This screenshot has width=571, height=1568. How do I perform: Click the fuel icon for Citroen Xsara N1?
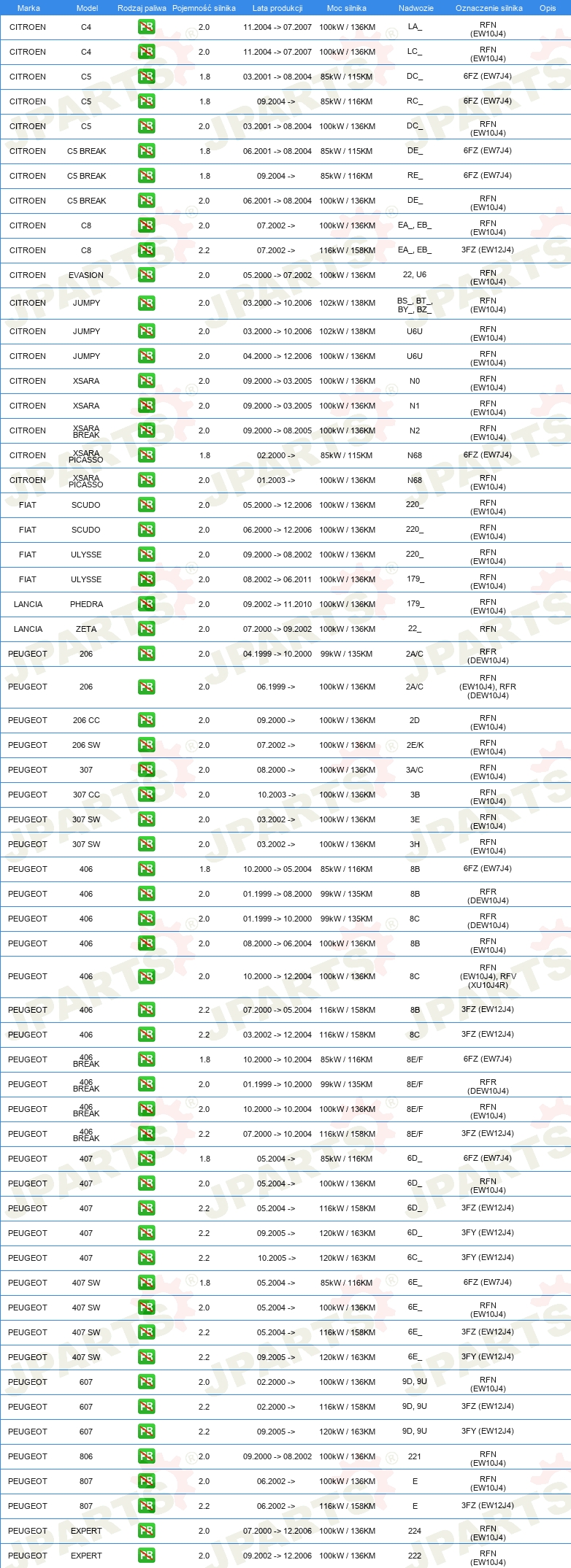pyautogui.click(x=146, y=406)
